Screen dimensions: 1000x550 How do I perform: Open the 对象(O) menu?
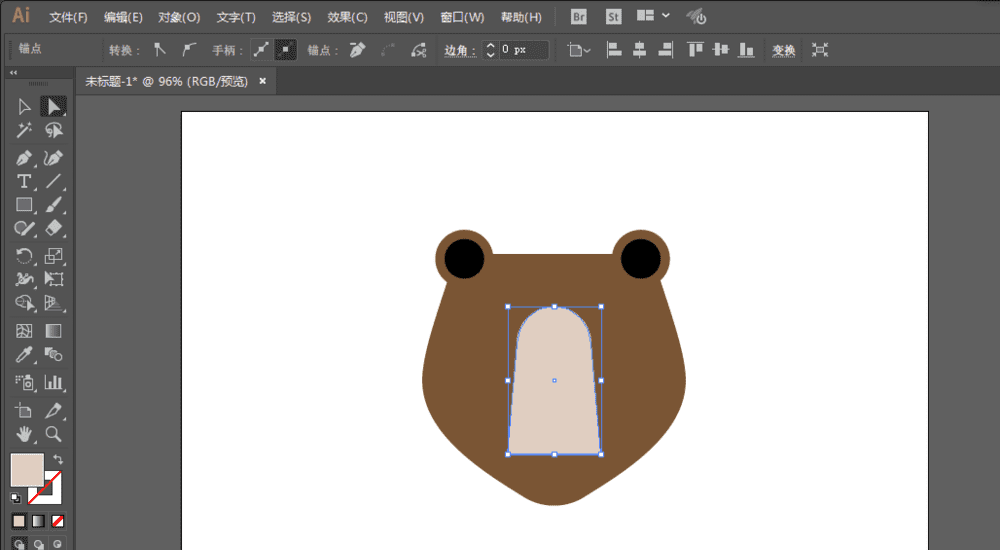pos(179,17)
